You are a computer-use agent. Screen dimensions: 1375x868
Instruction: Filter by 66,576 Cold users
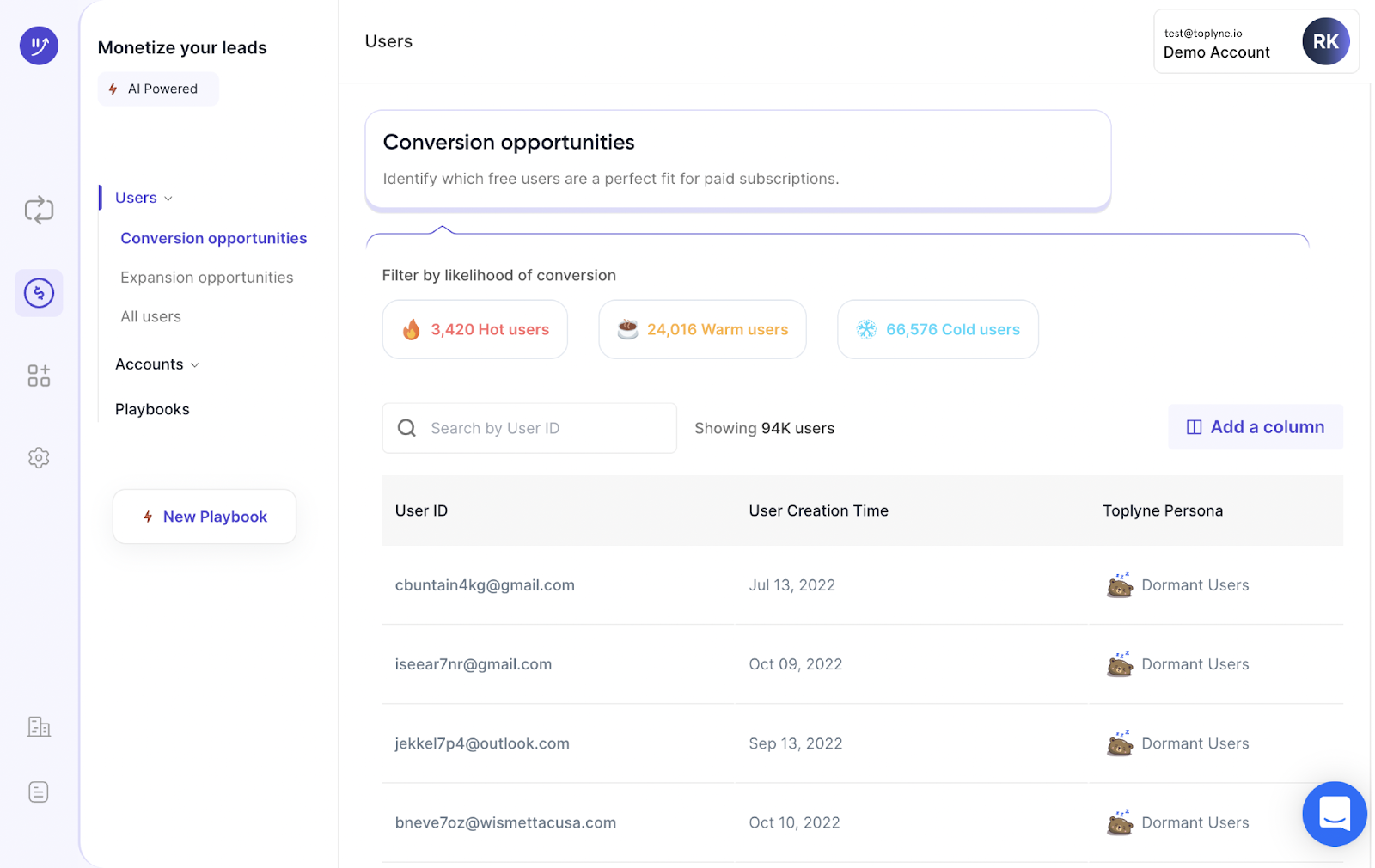point(937,329)
